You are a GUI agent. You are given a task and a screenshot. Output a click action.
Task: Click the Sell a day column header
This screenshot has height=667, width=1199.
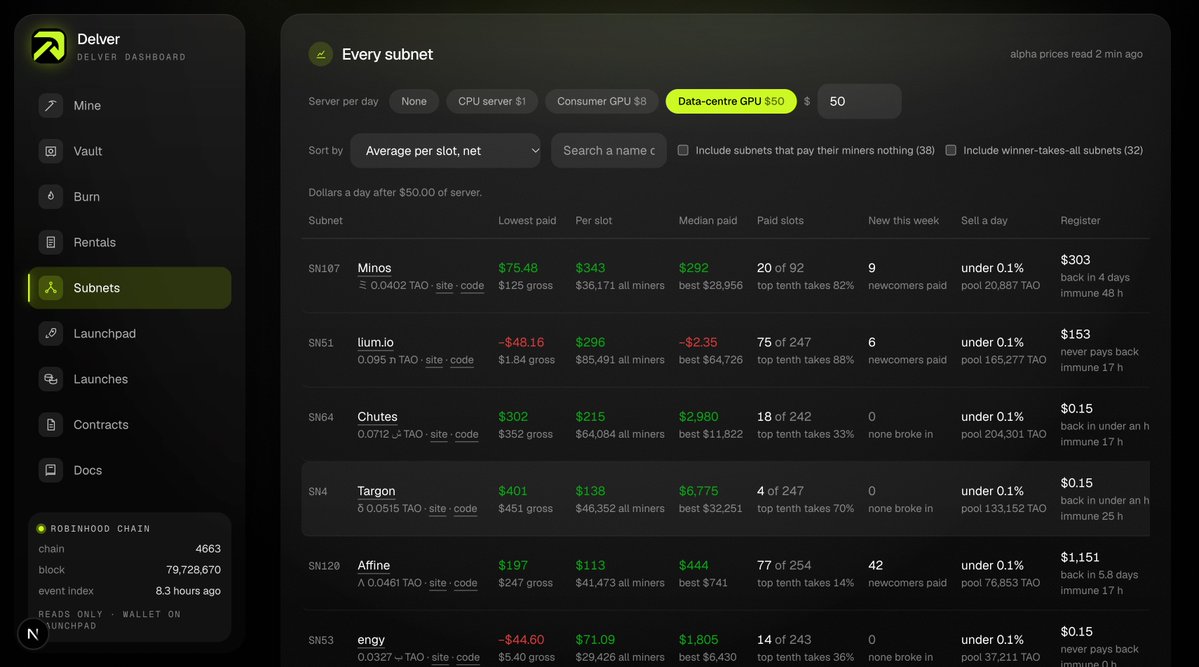[x=984, y=220]
